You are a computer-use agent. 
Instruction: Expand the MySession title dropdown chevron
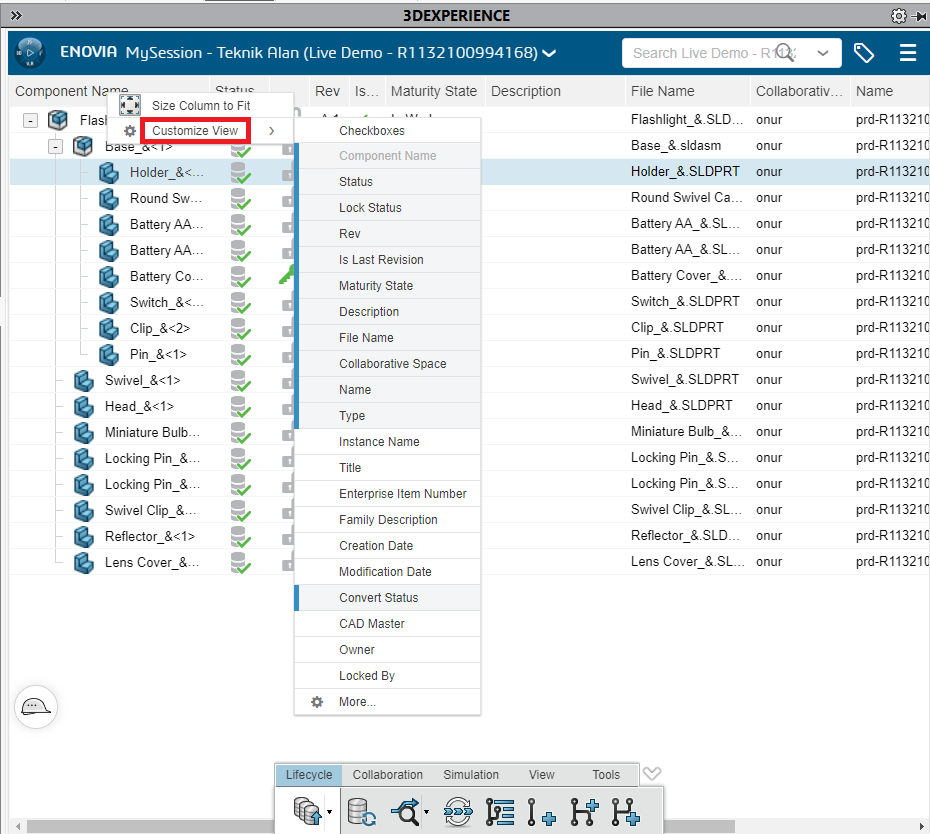tap(550, 53)
